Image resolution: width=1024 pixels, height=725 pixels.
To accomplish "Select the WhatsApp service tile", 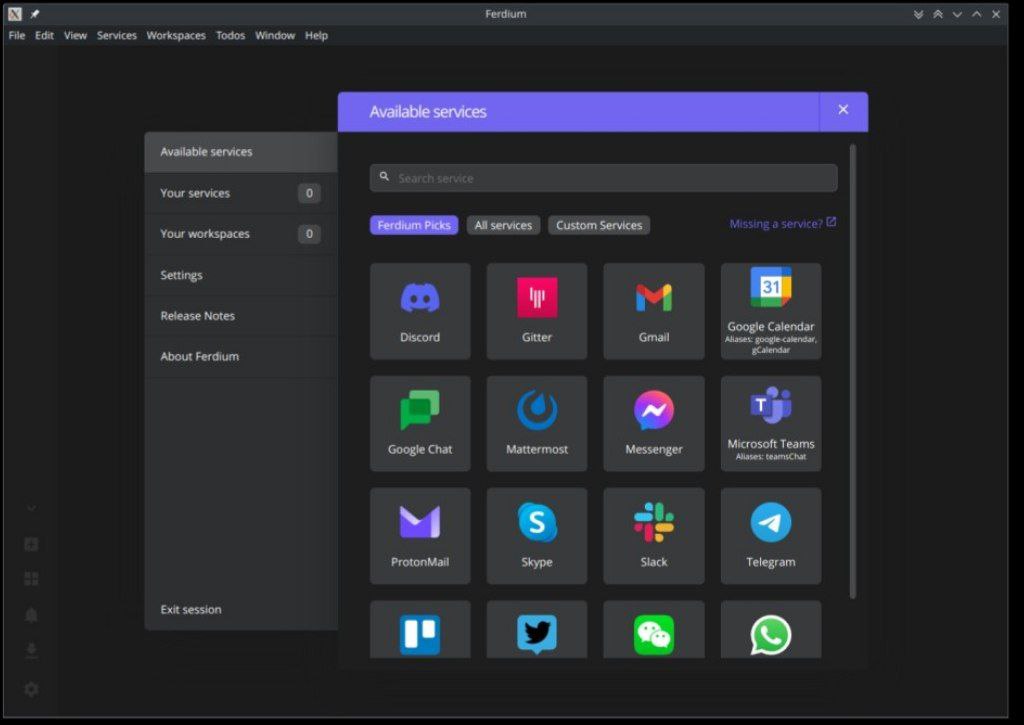I will pos(771,630).
